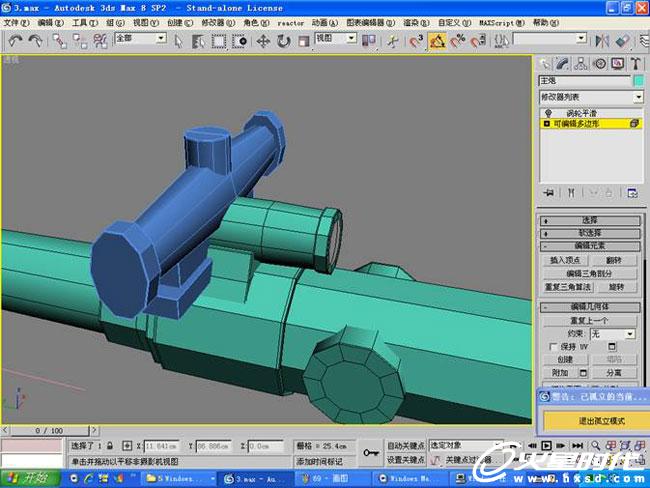
Task: Toggle Show End Result icon under stack
Action: click(571, 193)
